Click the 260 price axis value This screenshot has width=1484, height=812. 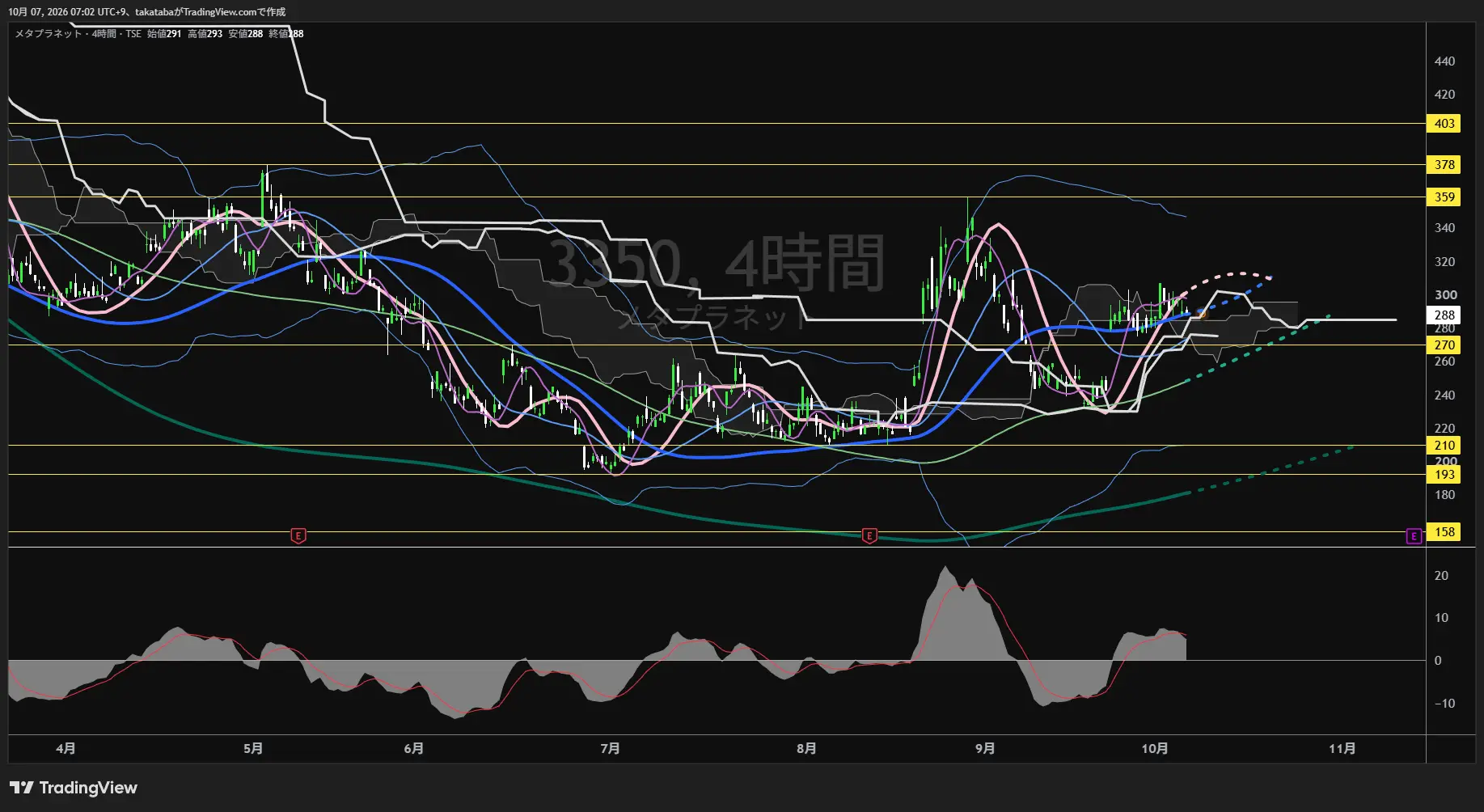[x=1444, y=362]
